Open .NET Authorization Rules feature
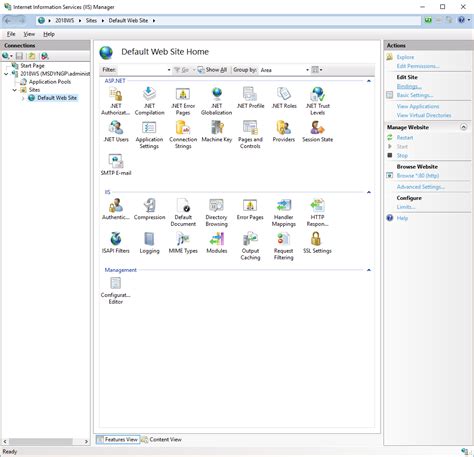The height and width of the screenshot is (457, 474). pyautogui.click(x=116, y=101)
